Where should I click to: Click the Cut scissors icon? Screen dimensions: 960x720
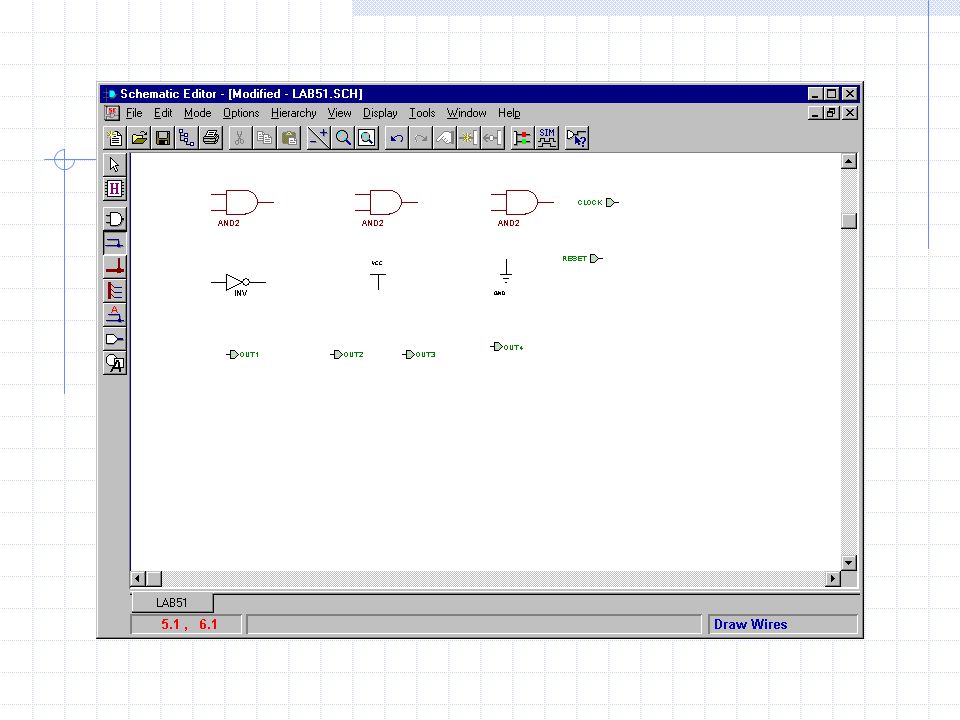click(239, 138)
